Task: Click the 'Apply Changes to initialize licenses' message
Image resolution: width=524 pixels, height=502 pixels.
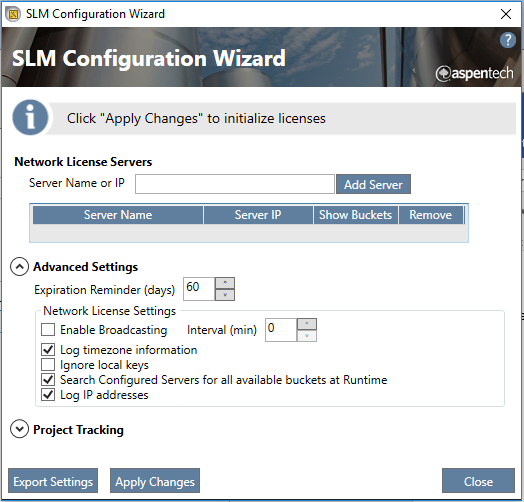Action: [x=196, y=119]
